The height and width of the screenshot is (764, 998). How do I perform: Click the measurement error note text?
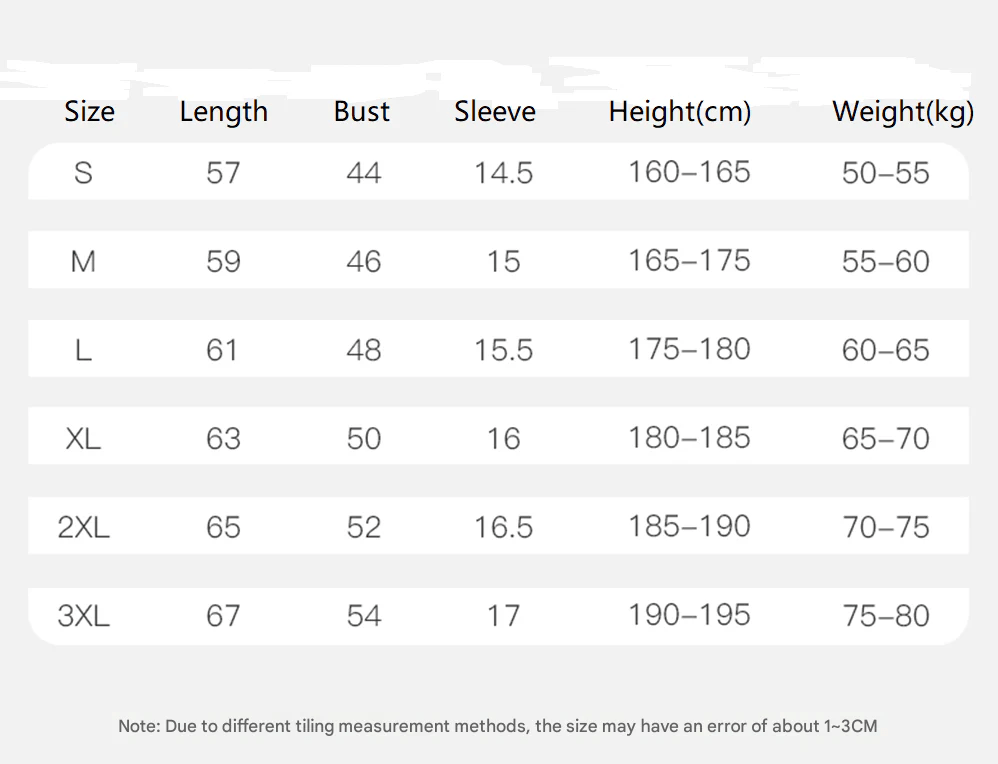click(498, 726)
